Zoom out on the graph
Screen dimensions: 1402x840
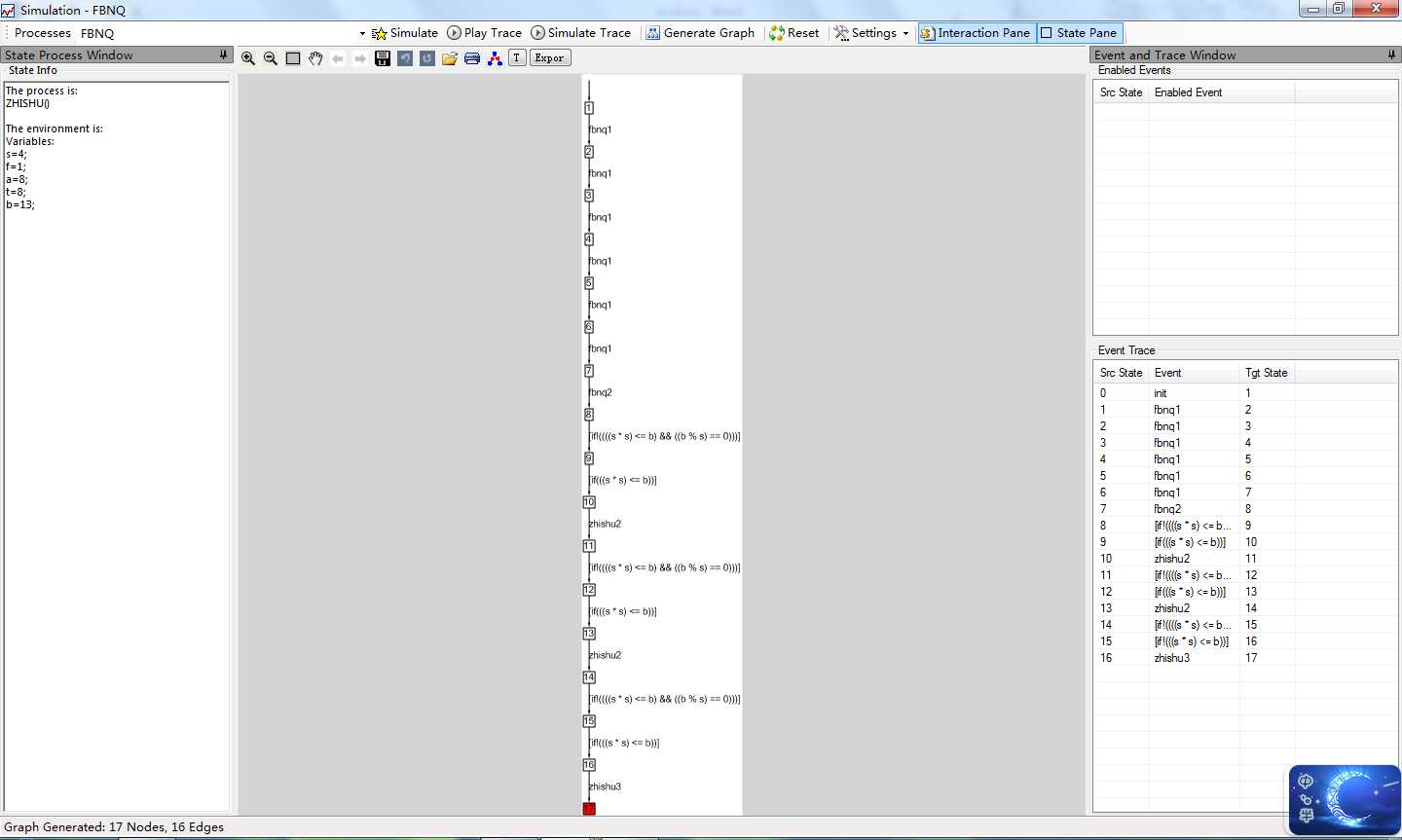(x=271, y=58)
